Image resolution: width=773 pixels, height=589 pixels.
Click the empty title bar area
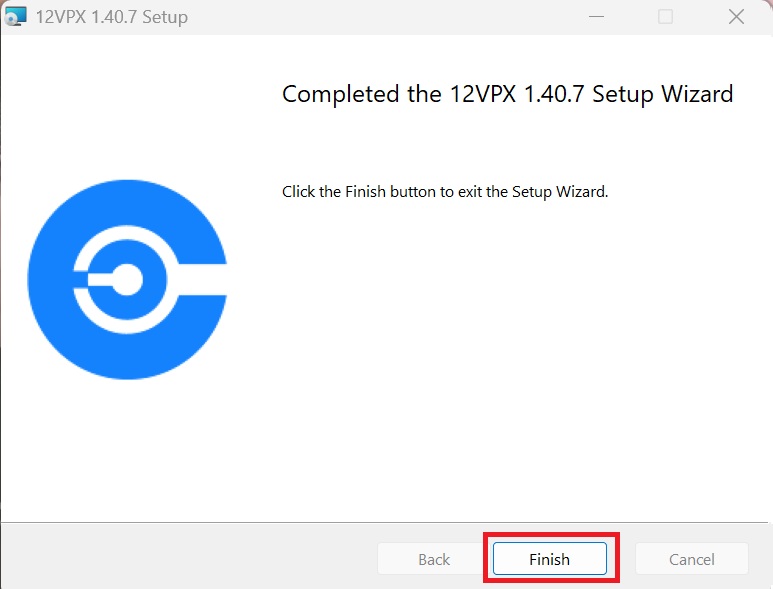(x=385, y=17)
